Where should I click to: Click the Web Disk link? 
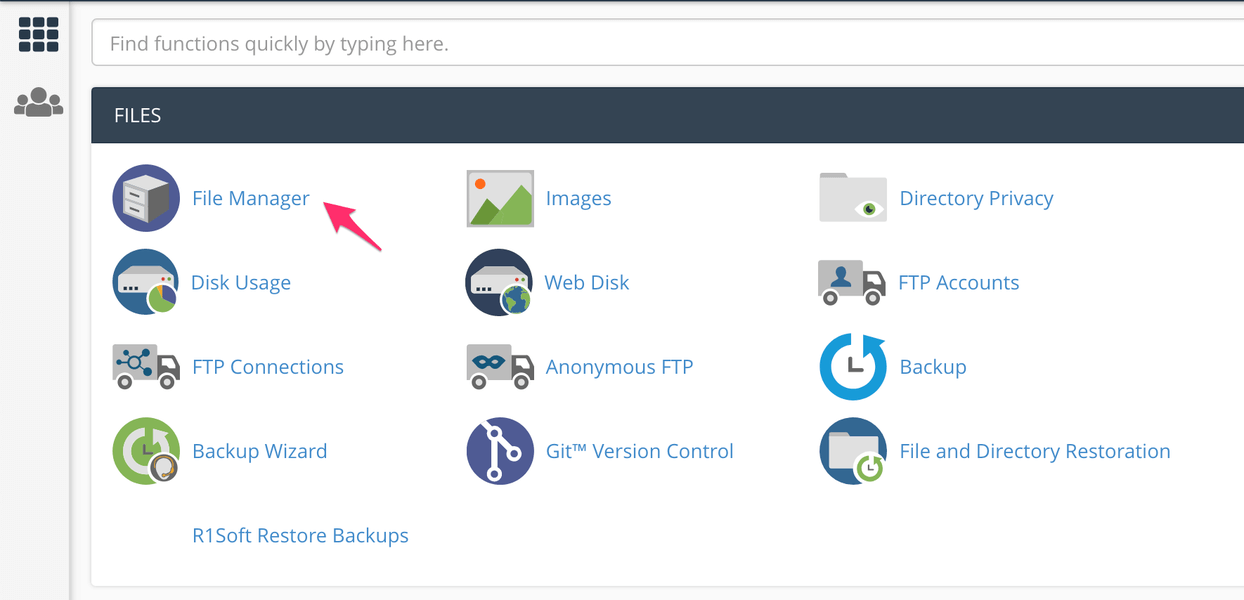click(586, 282)
